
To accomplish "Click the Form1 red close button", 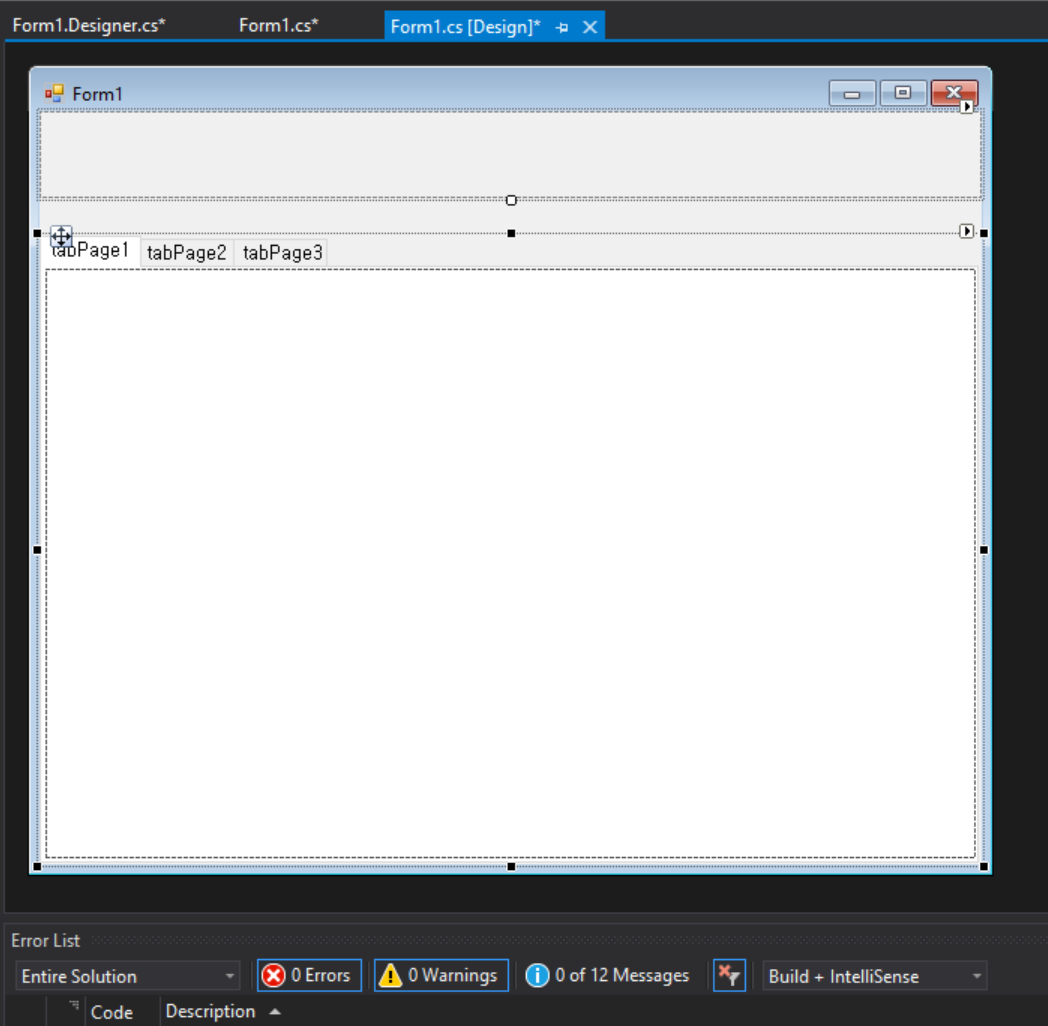I will 954,93.
